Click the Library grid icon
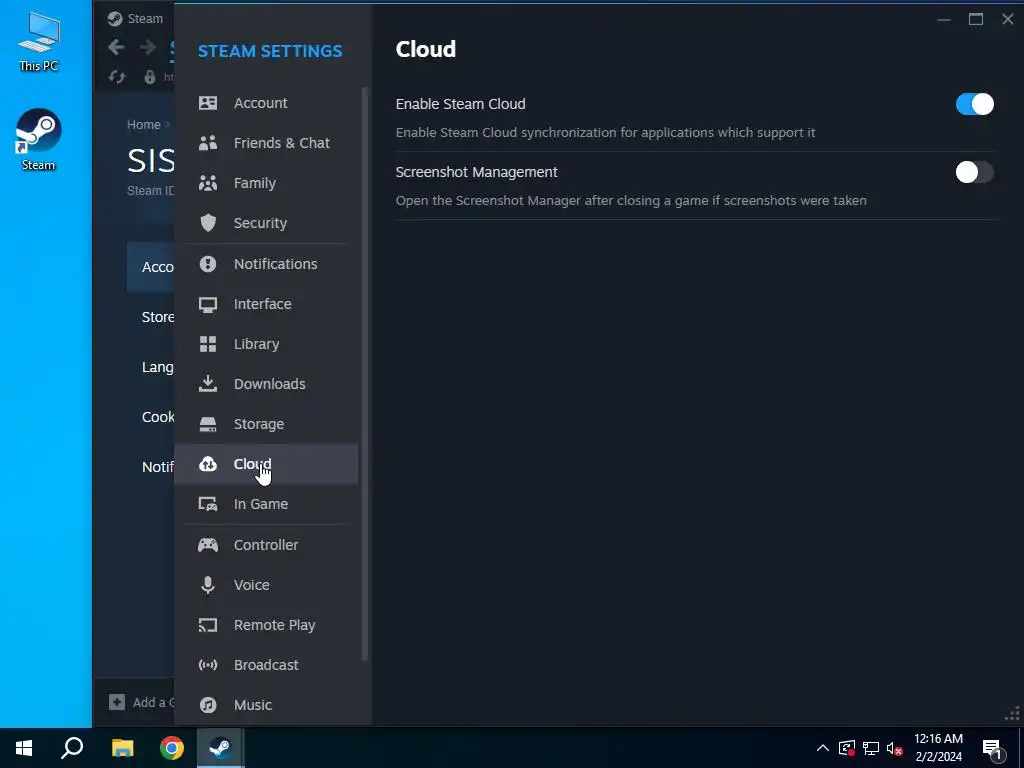Screen dimensions: 1024x768 [x=208, y=344]
